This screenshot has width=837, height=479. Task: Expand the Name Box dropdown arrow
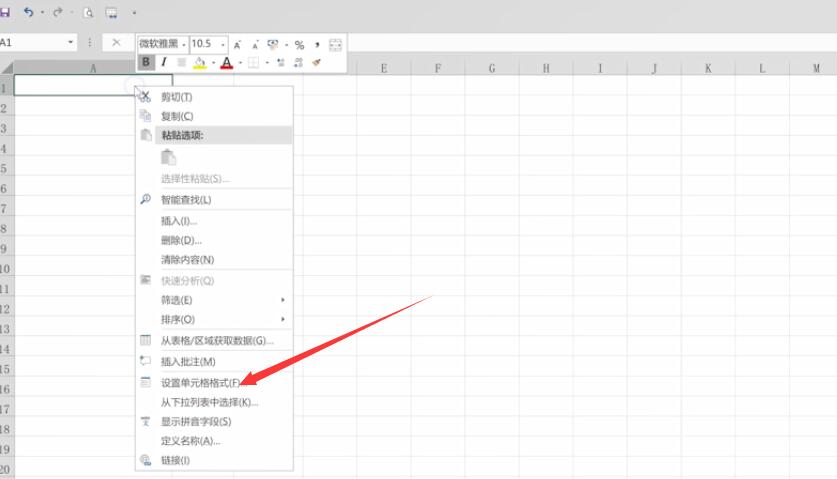(70, 42)
